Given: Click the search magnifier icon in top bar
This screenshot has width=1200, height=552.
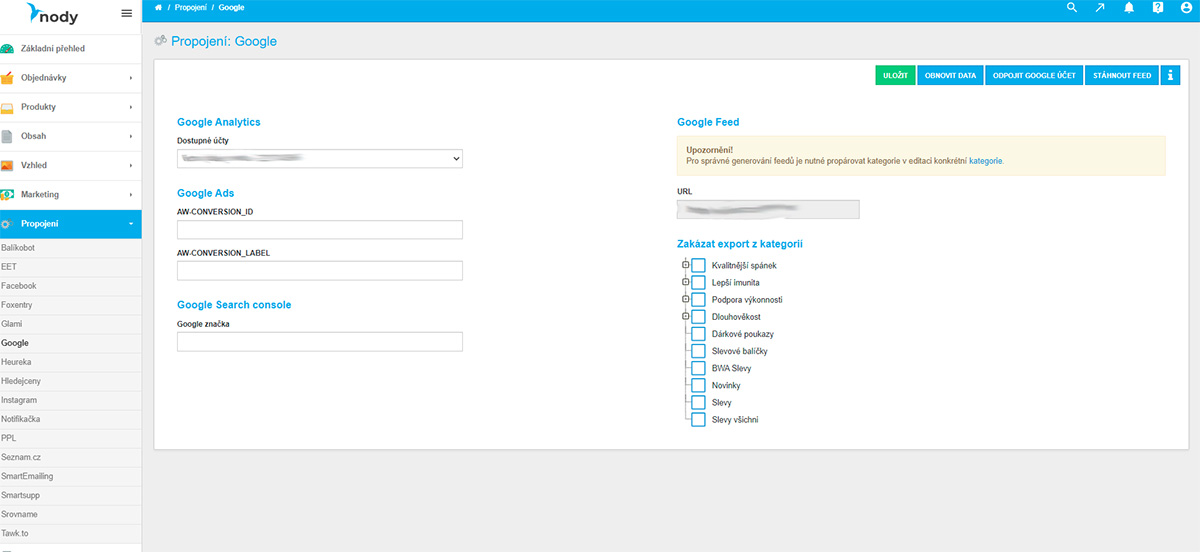Looking at the screenshot, I should [x=1072, y=8].
